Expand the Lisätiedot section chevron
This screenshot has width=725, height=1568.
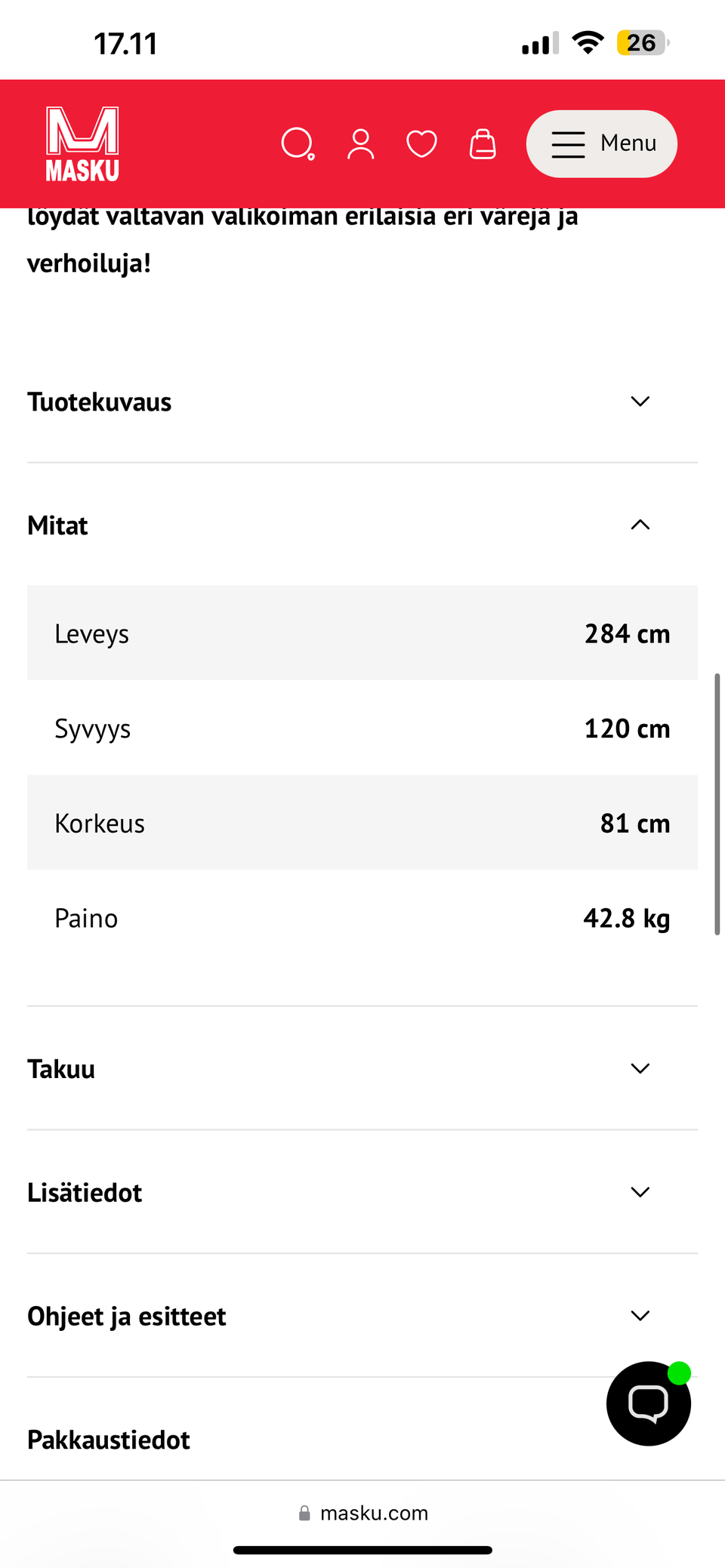(640, 1193)
